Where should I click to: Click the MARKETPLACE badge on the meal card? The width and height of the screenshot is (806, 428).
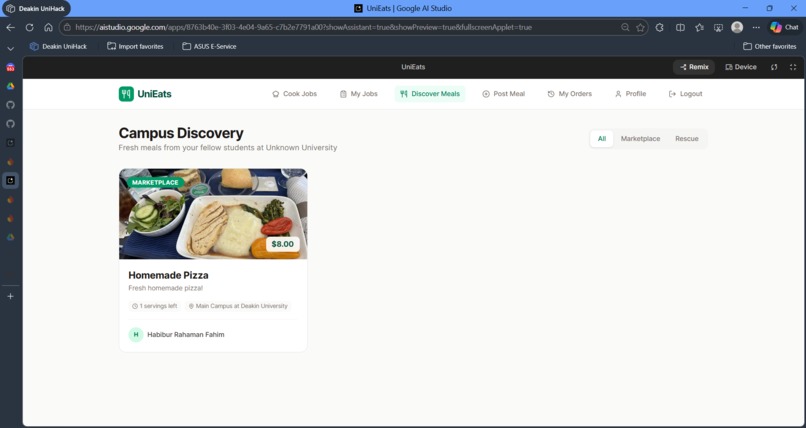point(155,183)
